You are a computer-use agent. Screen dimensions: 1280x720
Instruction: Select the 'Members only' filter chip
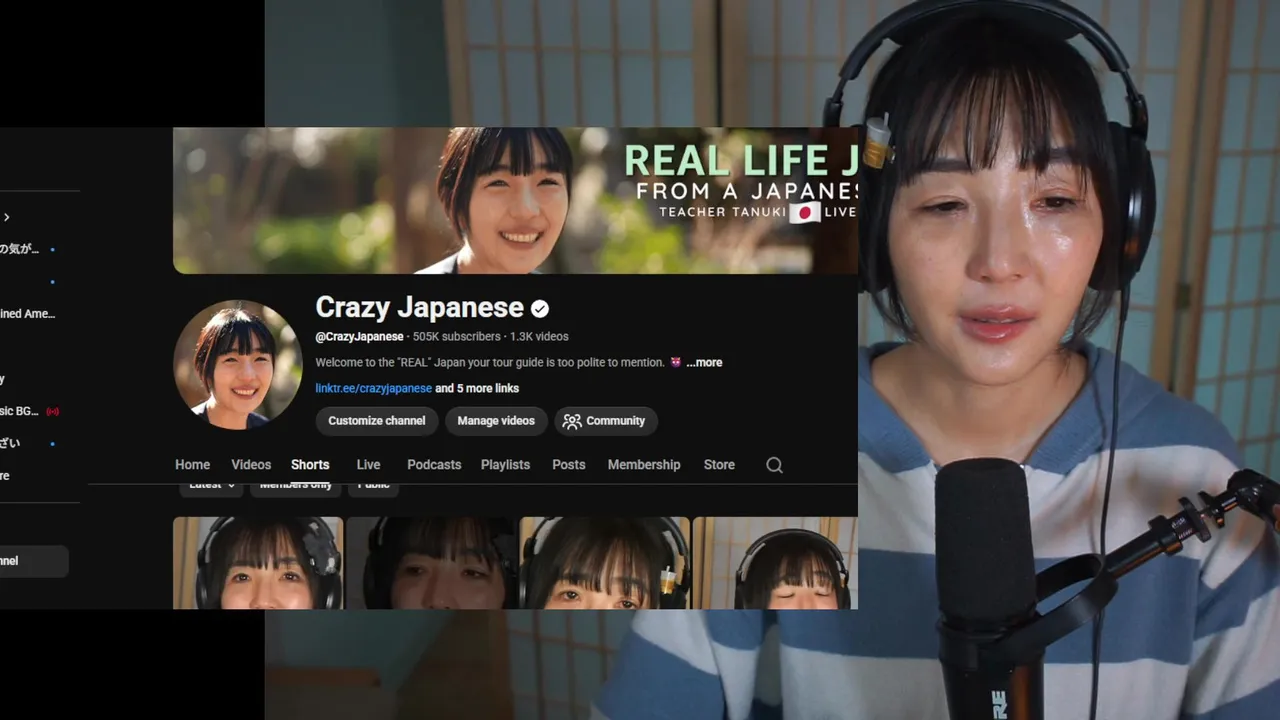[296, 487]
